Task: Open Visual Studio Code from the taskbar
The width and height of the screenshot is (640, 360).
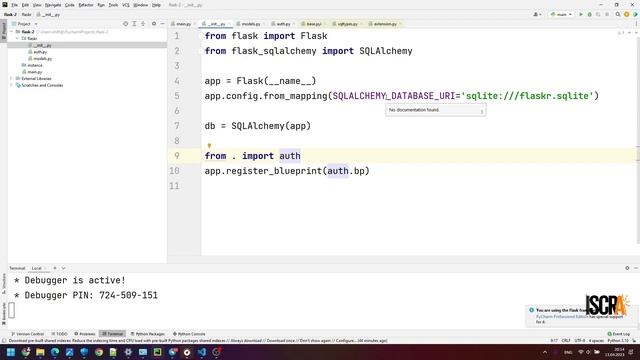Action: click(202, 352)
